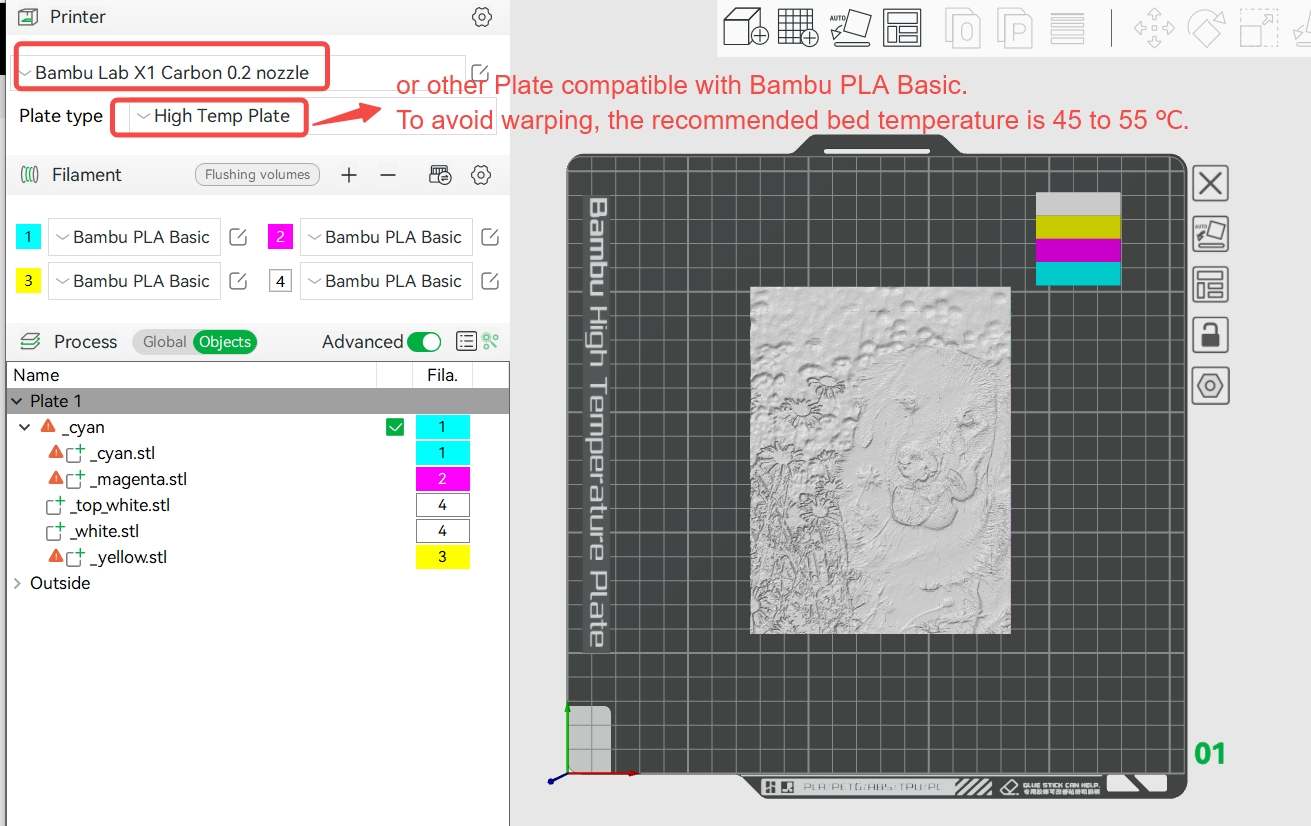Image resolution: width=1311 pixels, height=826 pixels.
Task: Select the Scale tool in the toolbar
Action: pos(1258,28)
